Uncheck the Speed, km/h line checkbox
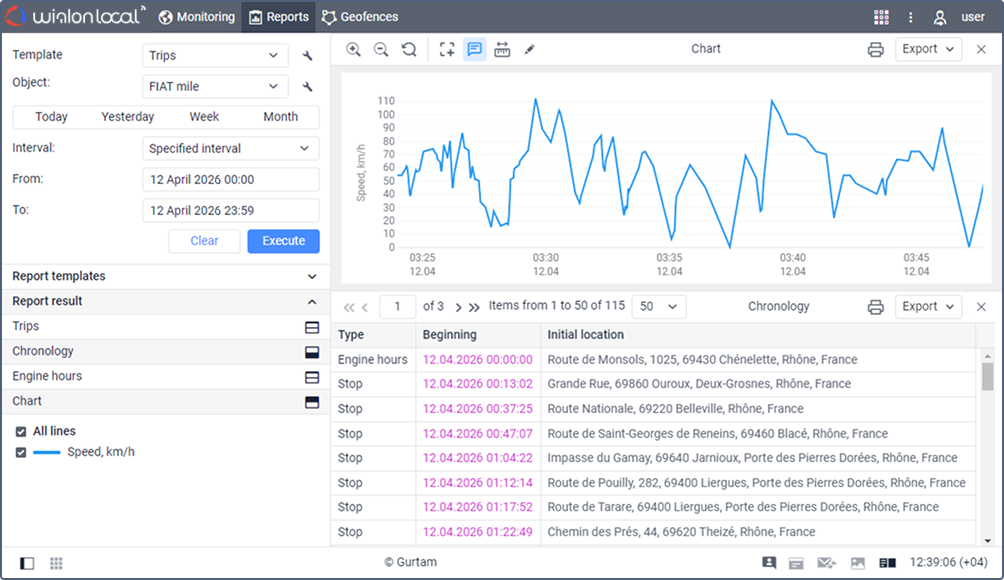Screen dimensions: 1004x580 tap(21, 452)
